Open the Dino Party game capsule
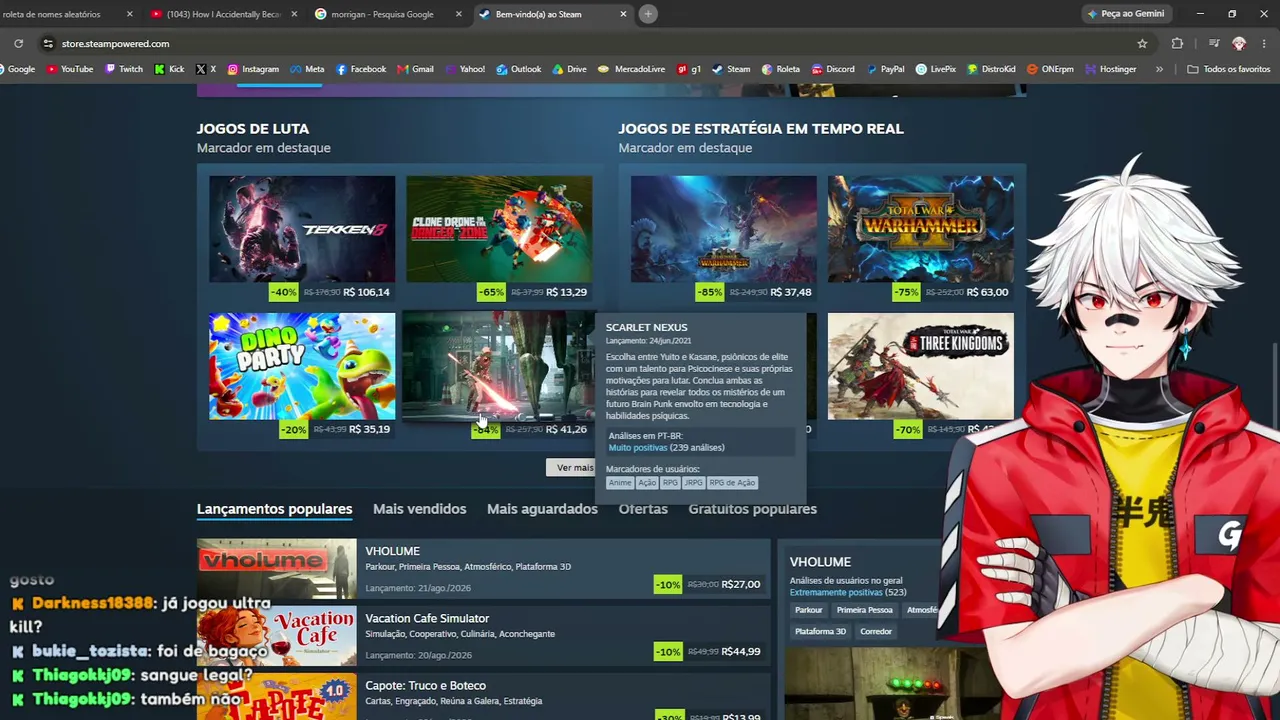The width and height of the screenshot is (1280, 720). click(302, 366)
